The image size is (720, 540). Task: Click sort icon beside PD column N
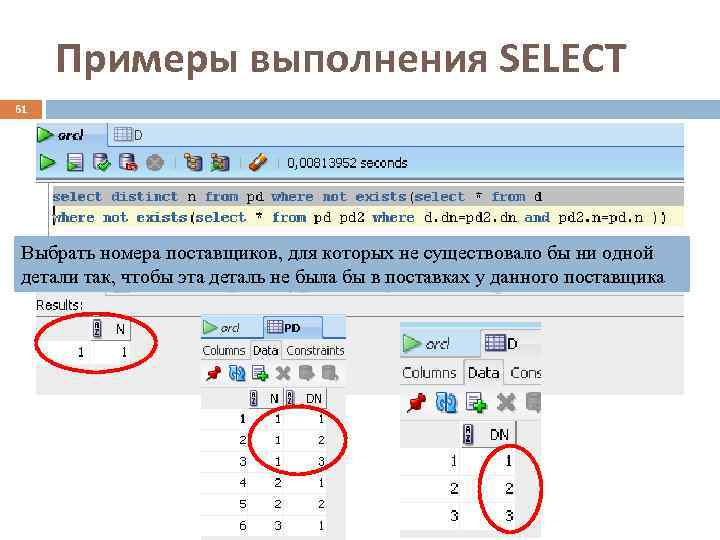coord(253,398)
